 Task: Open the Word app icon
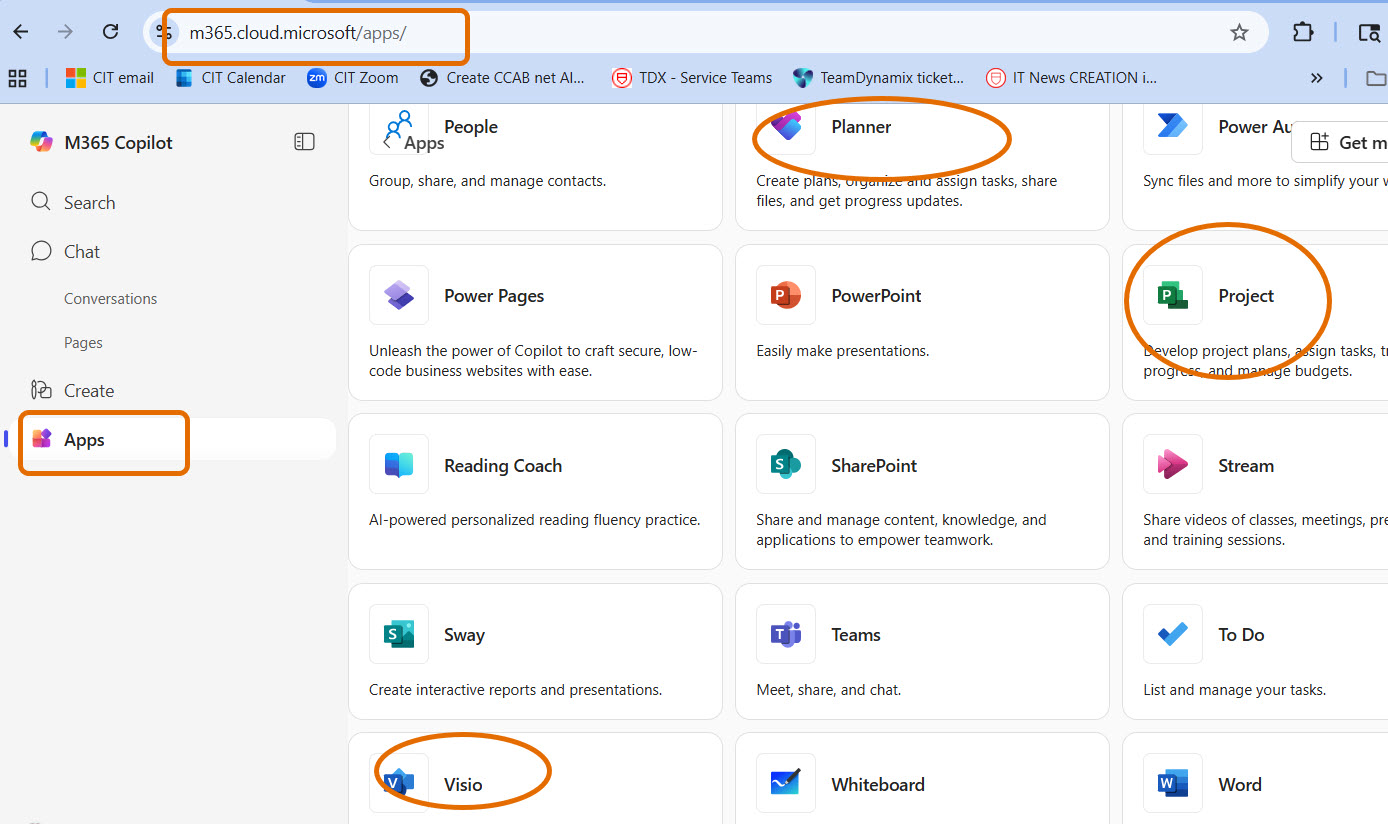(x=1172, y=783)
